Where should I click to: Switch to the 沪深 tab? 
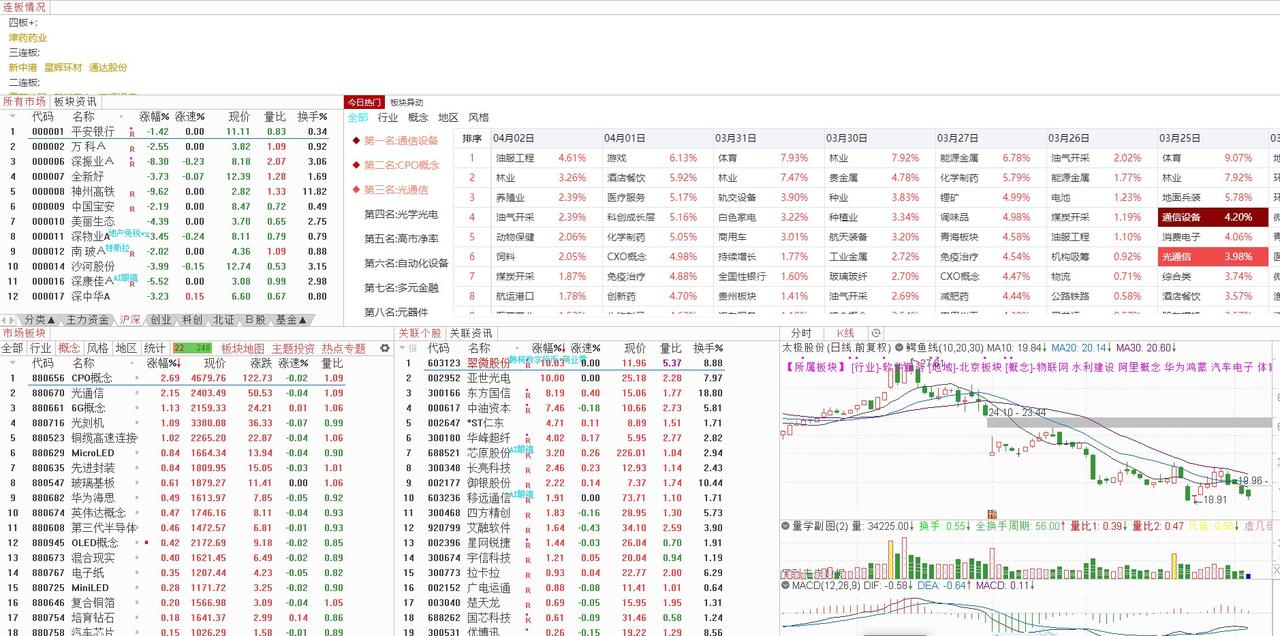(x=130, y=320)
